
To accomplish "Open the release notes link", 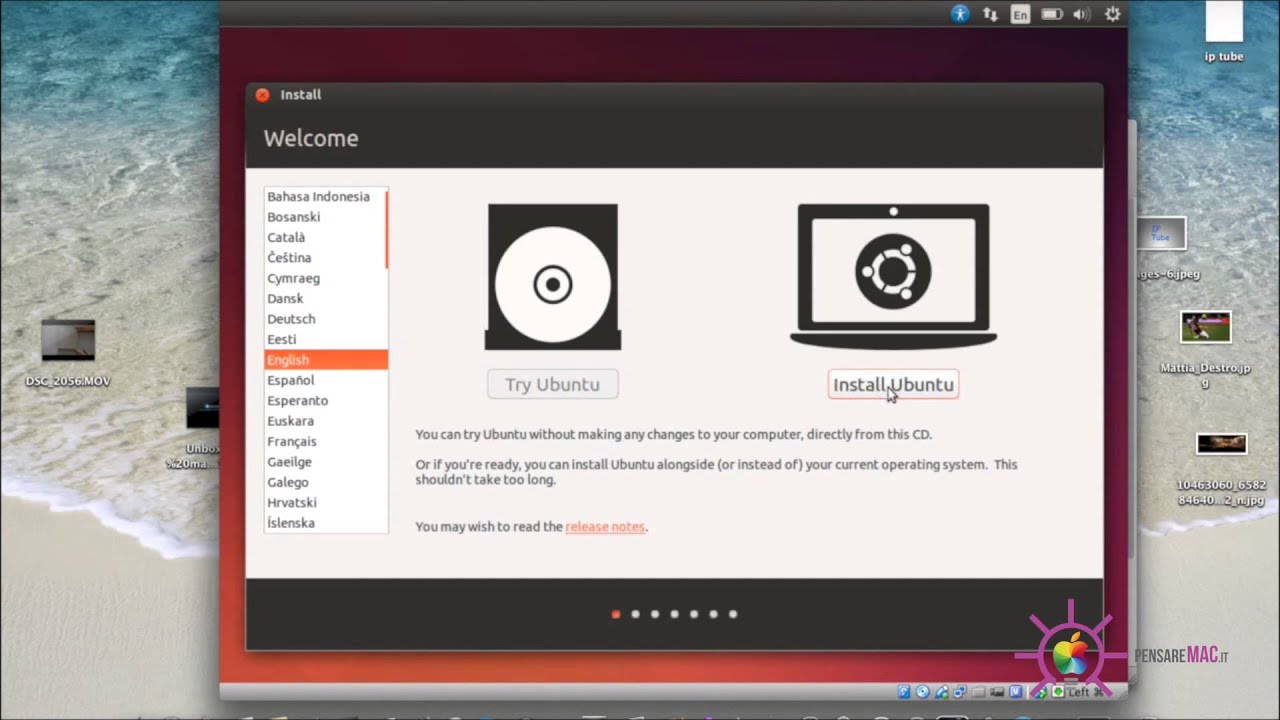I will pyautogui.click(x=605, y=526).
